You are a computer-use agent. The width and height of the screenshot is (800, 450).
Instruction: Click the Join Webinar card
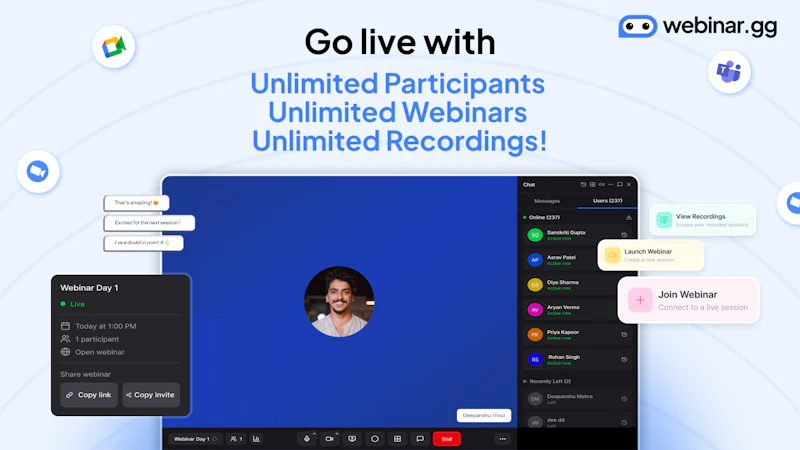[688, 301]
